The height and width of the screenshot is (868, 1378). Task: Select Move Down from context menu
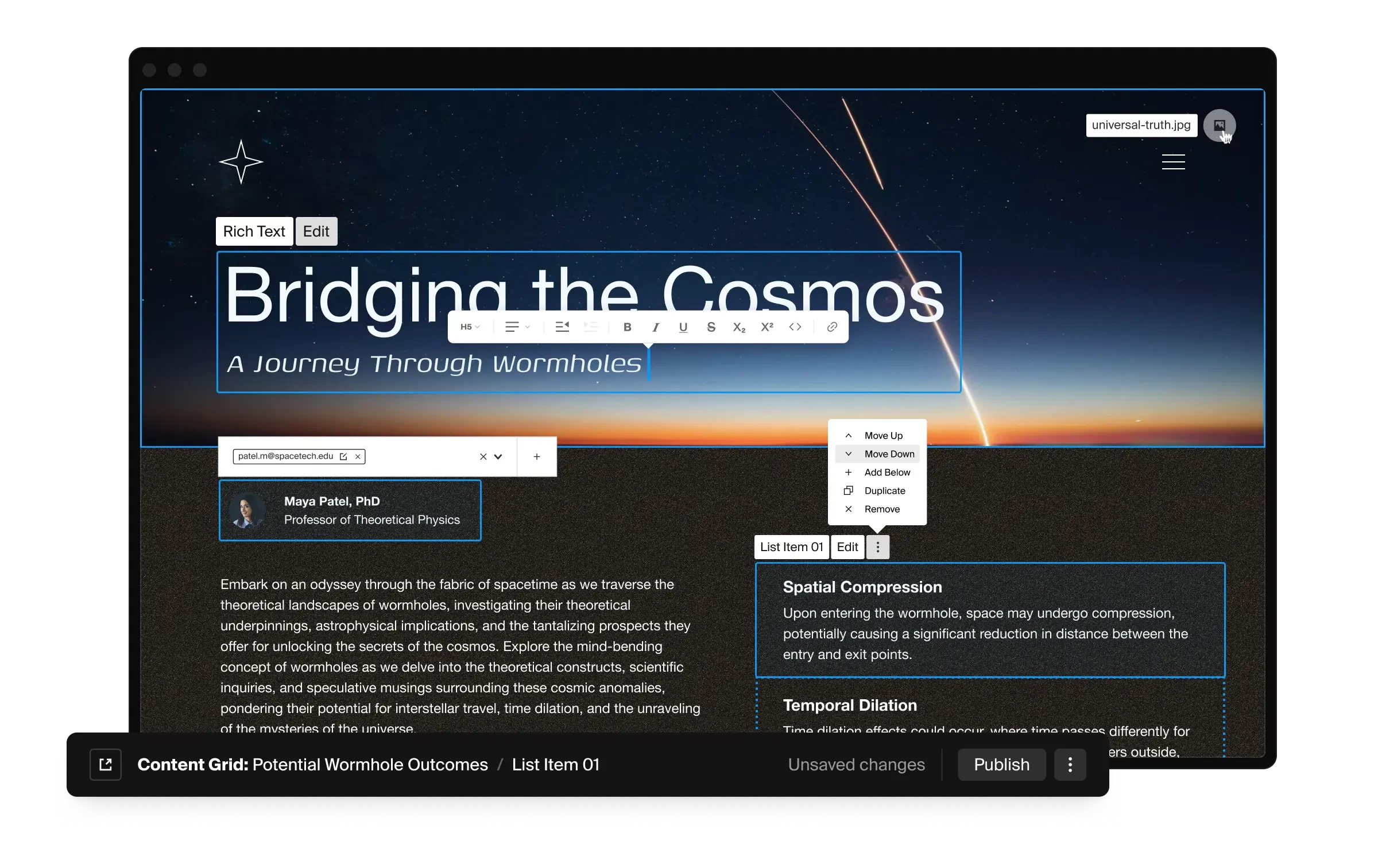[878, 454]
